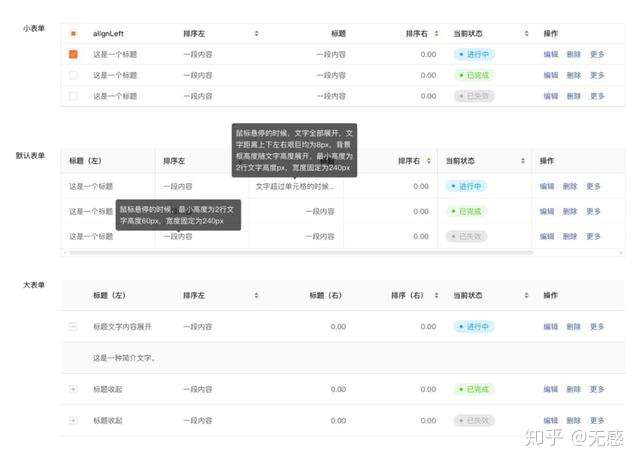
Task: Open 更多 in the 大表单 已失效 row
Action: click(x=597, y=420)
